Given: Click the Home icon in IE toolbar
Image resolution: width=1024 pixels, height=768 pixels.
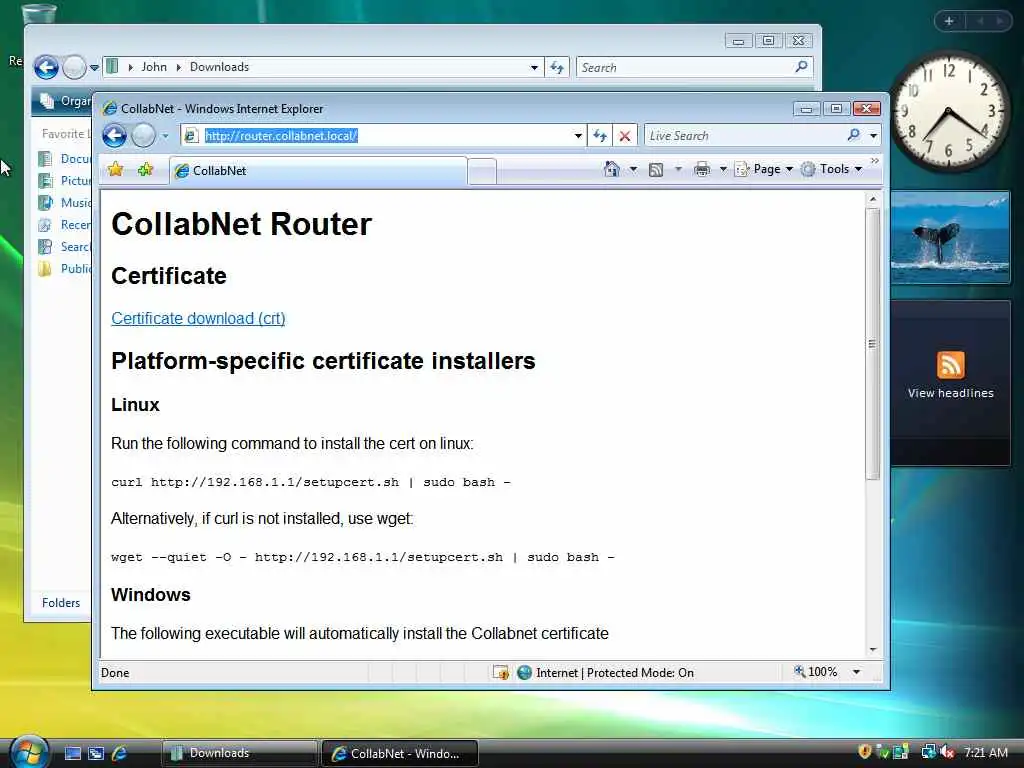Looking at the screenshot, I should (x=611, y=169).
